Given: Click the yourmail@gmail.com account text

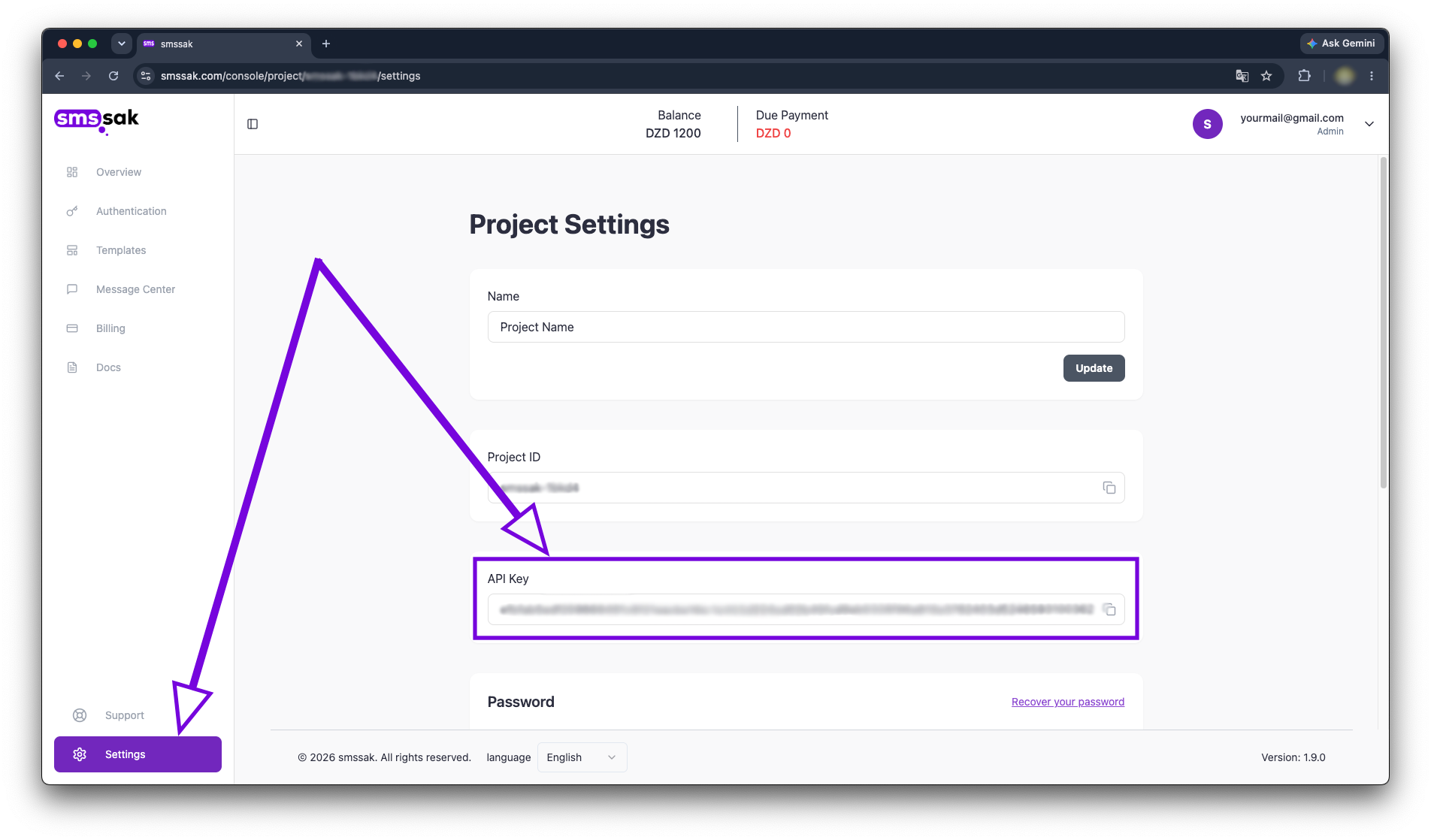Looking at the screenshot, I should 1291,118.
